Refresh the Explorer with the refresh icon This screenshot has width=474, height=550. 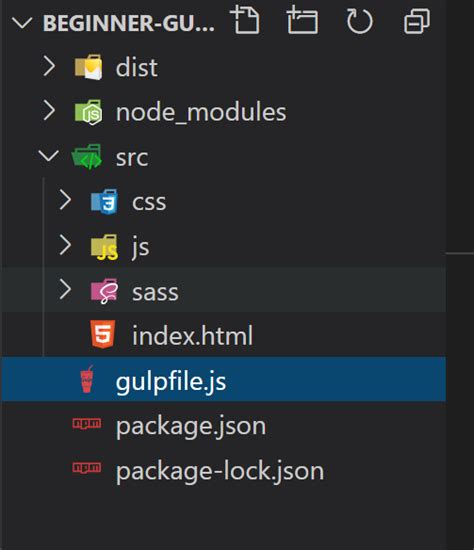(x=359, y=21)
